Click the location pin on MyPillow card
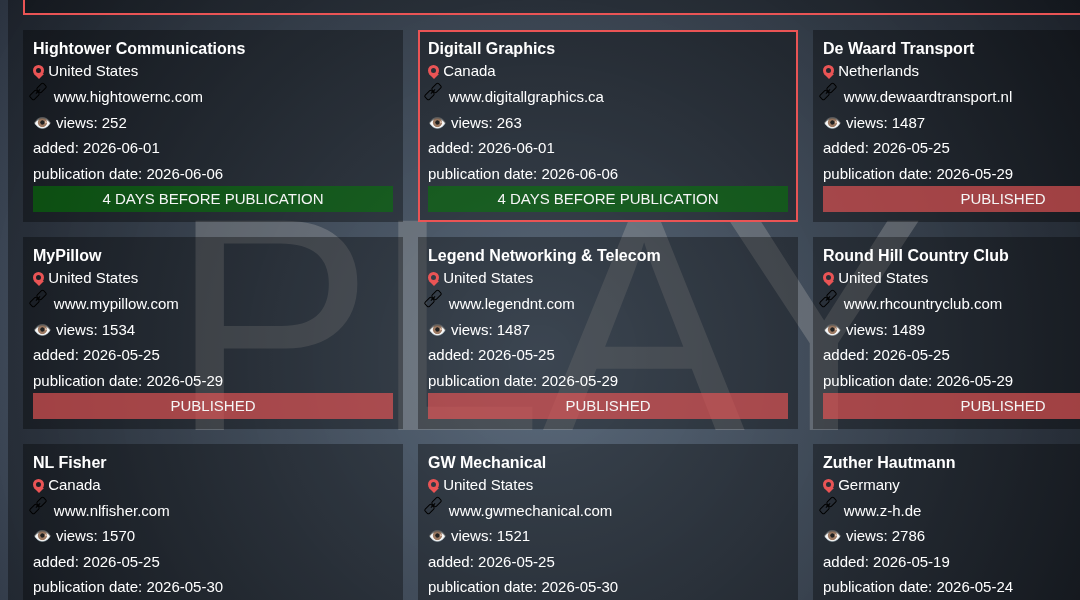The width and height of the screenshot is (1080, 600). pyautogui.click(x=39, y=279)
